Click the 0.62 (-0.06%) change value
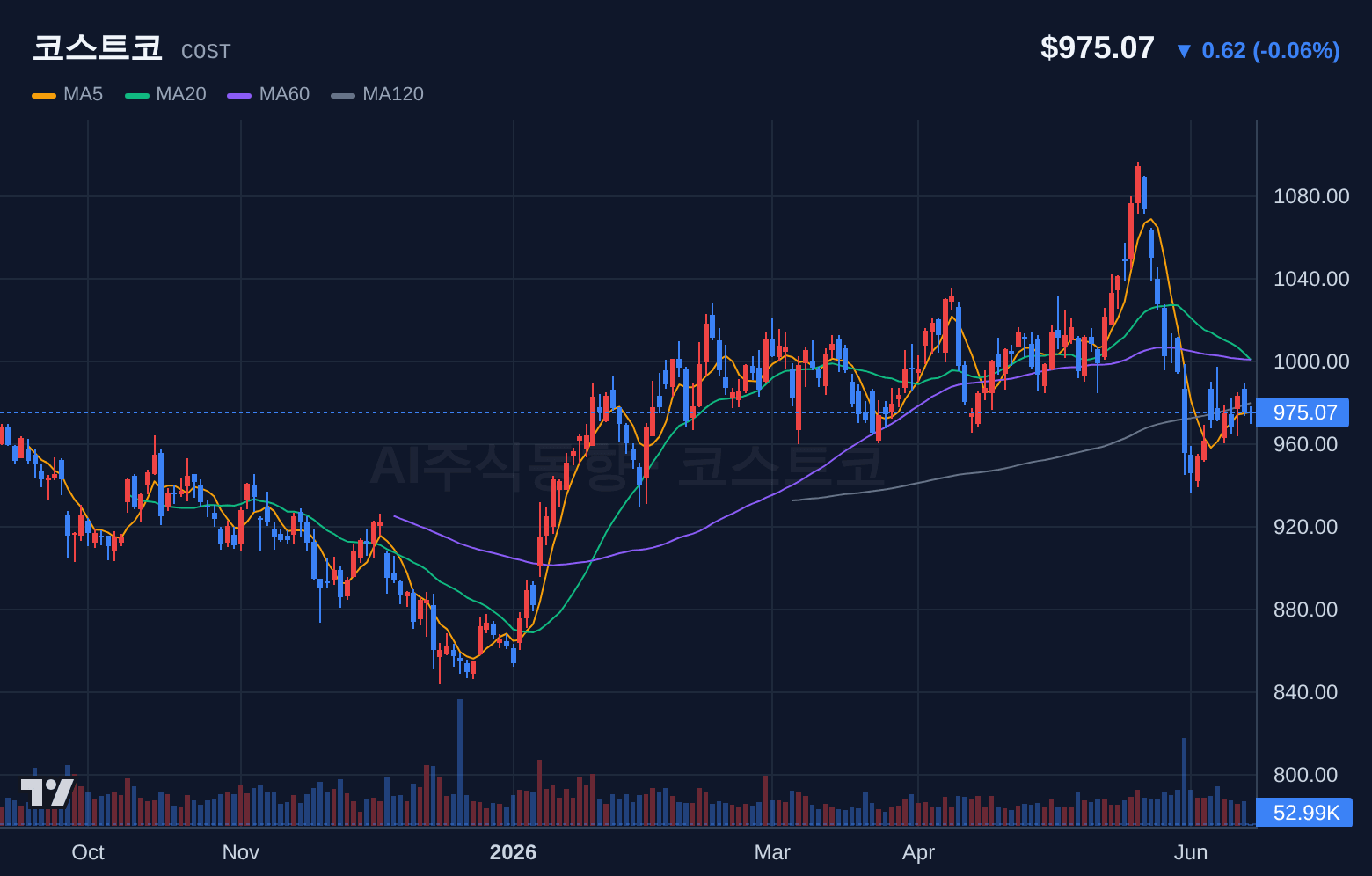This screenshot has height=876, width=1372. (x=1271, y=51)
